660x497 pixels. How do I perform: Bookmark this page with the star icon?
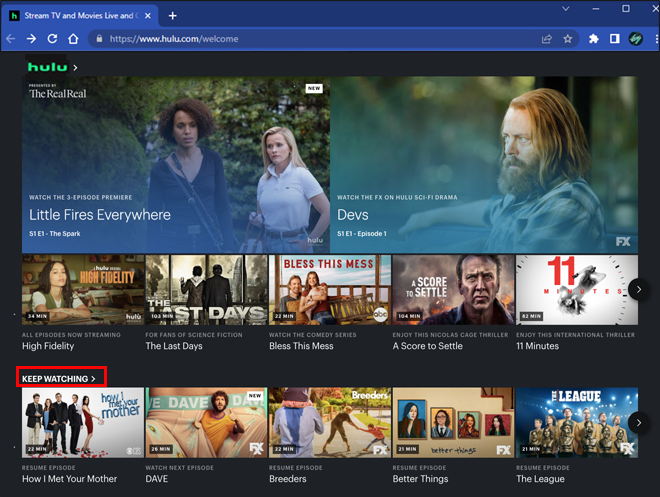(568, 39)
